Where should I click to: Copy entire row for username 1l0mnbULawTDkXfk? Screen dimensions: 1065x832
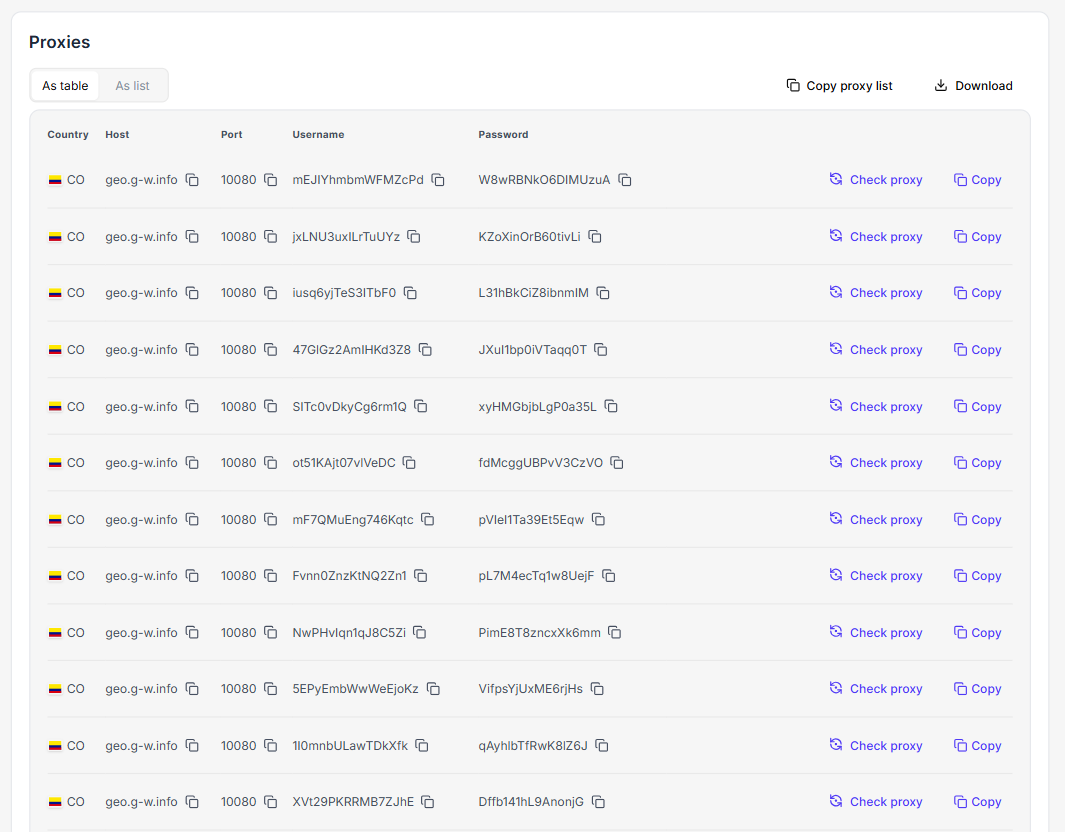click(x=977, y=746)
